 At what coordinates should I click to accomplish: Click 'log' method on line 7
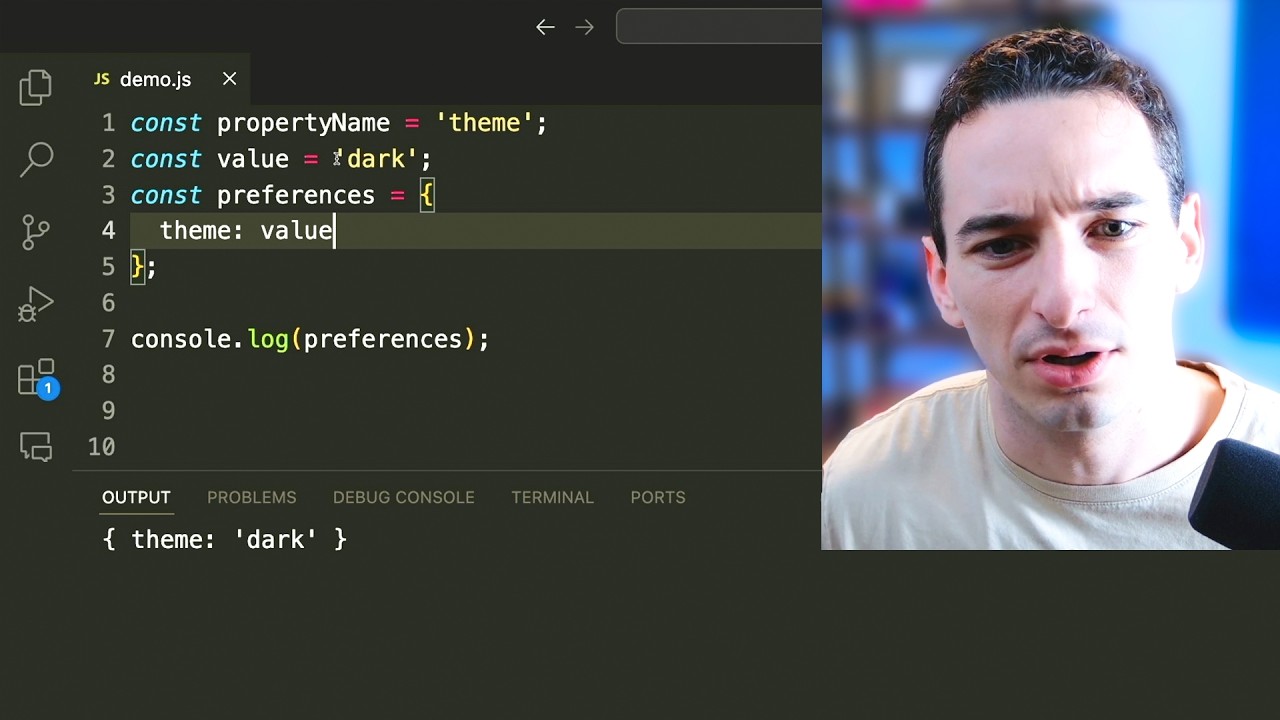(x=267, y=339)
